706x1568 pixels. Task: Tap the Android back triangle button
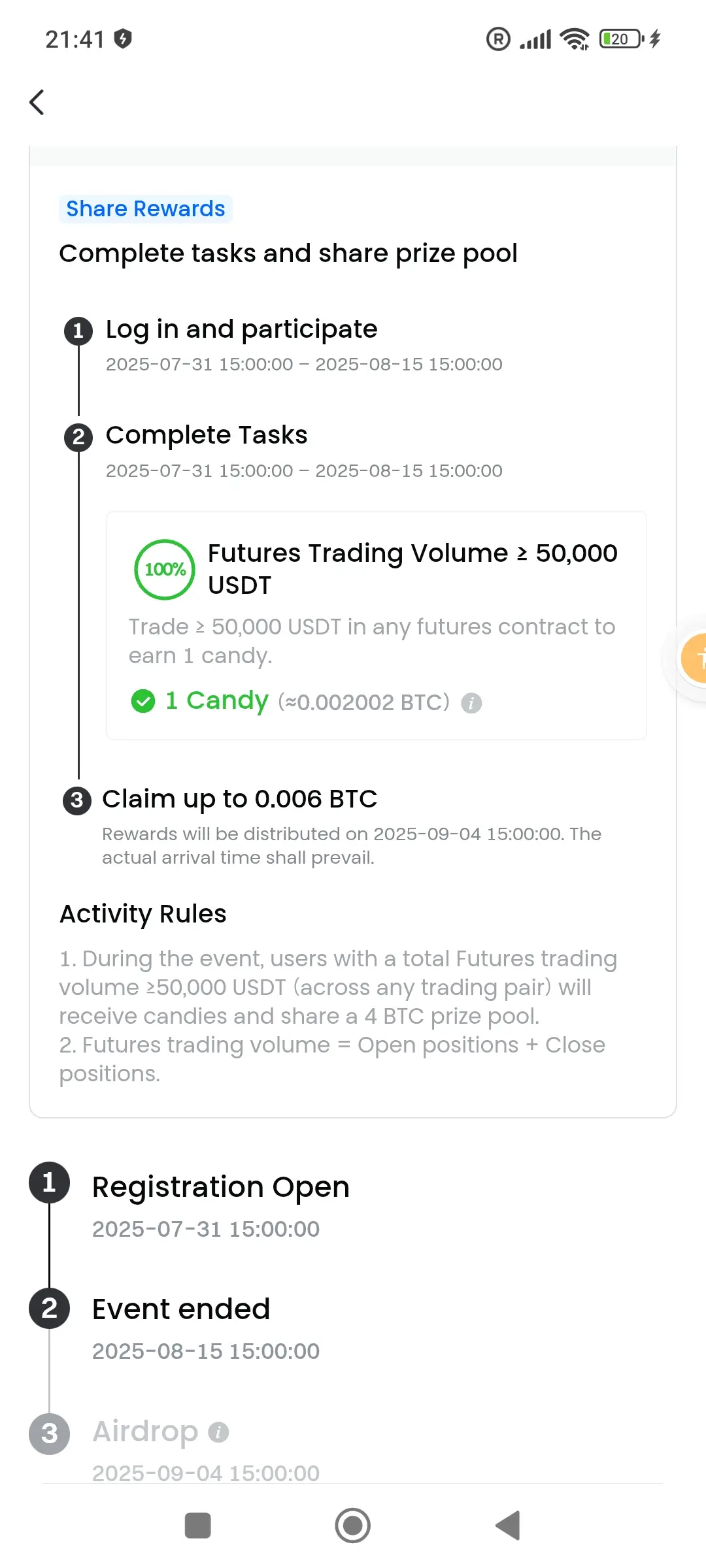[x=508, y=1526]
